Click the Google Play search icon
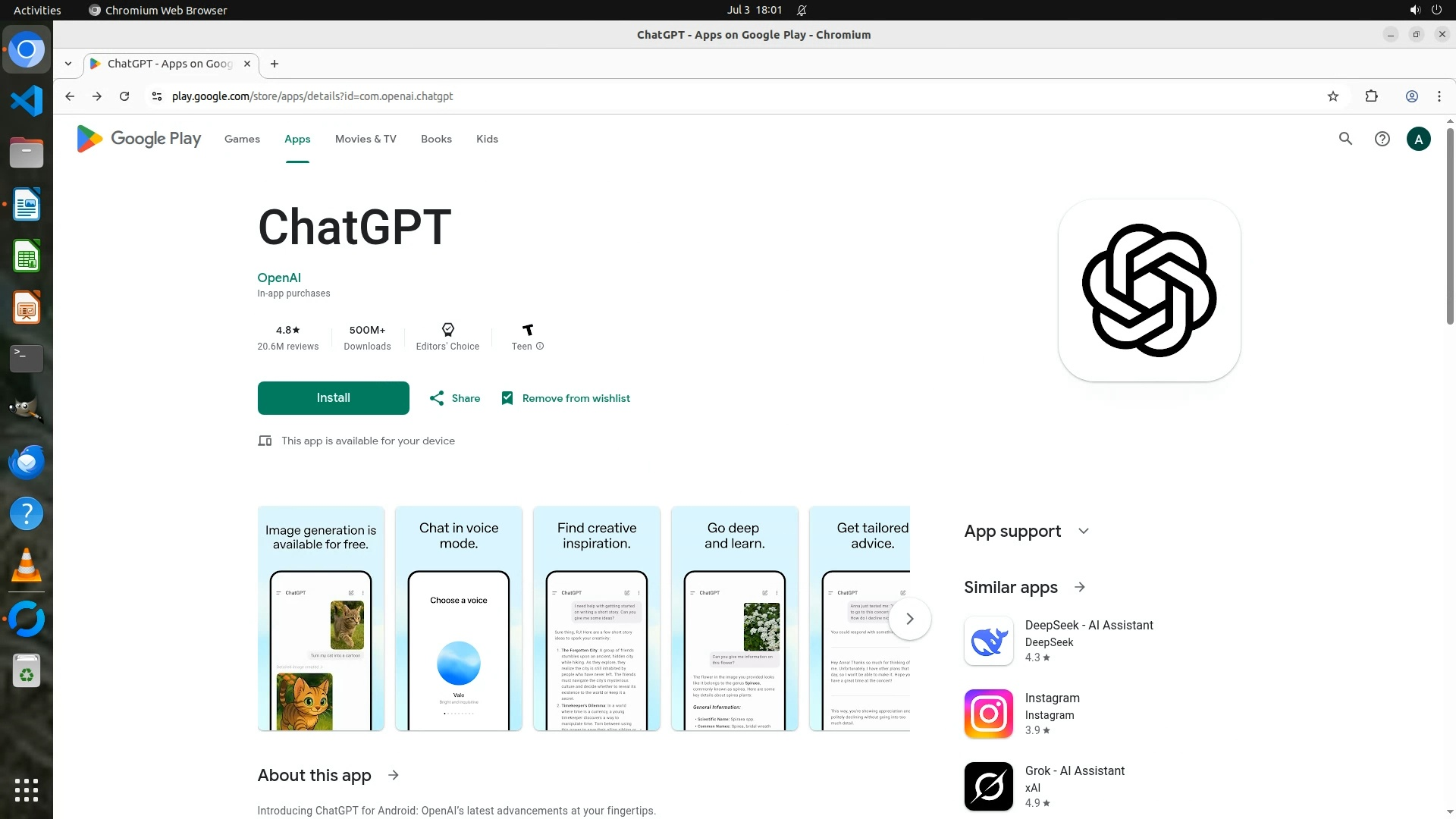 1345,139
